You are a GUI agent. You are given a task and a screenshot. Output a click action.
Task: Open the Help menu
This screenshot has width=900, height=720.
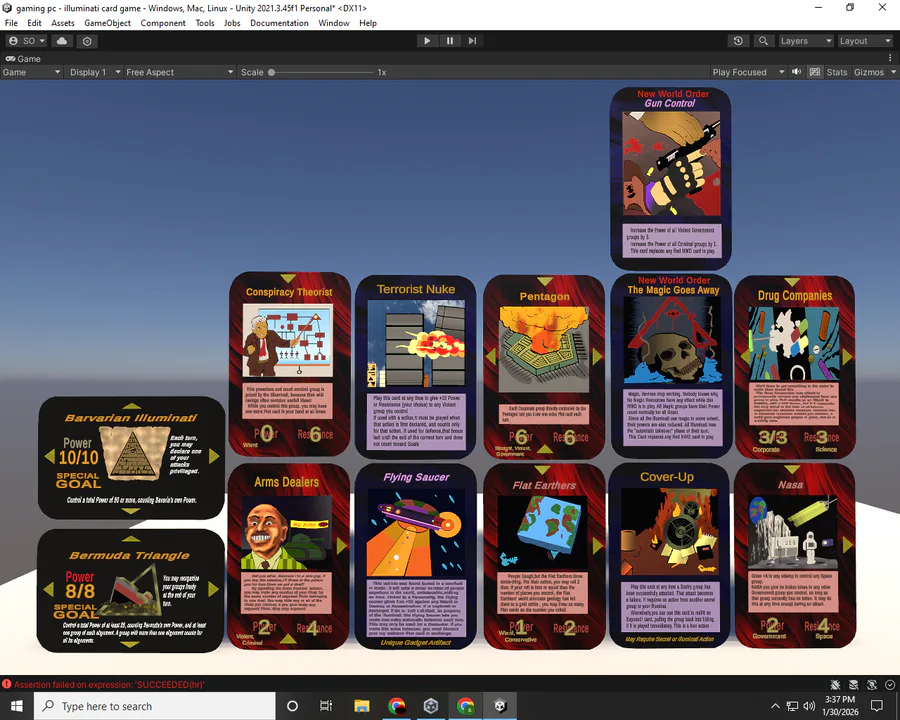click(x=368, y=23)
